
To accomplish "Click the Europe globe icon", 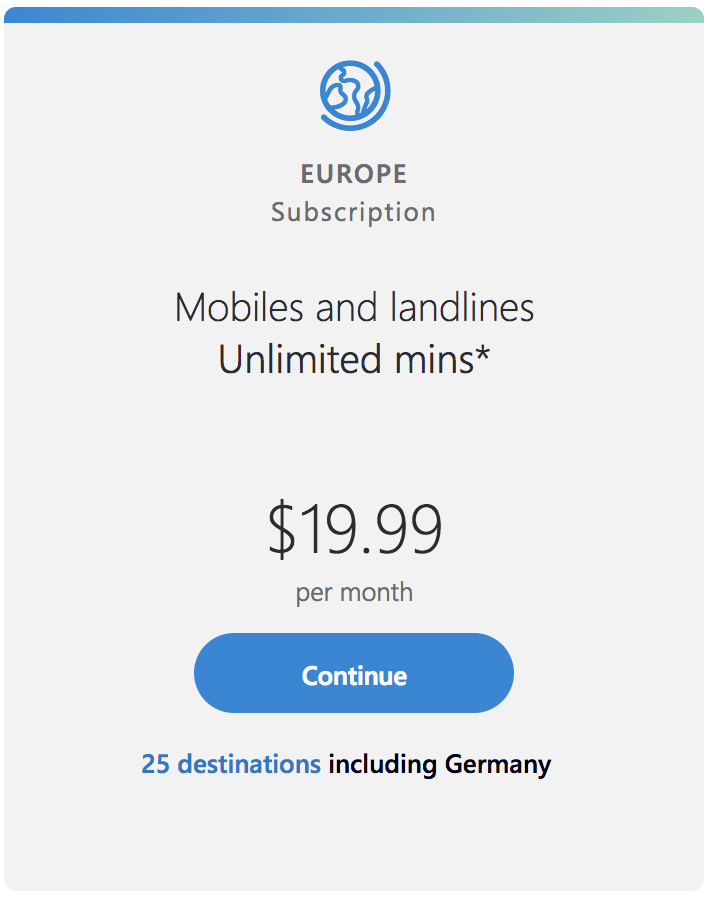I will coord(354,94).
